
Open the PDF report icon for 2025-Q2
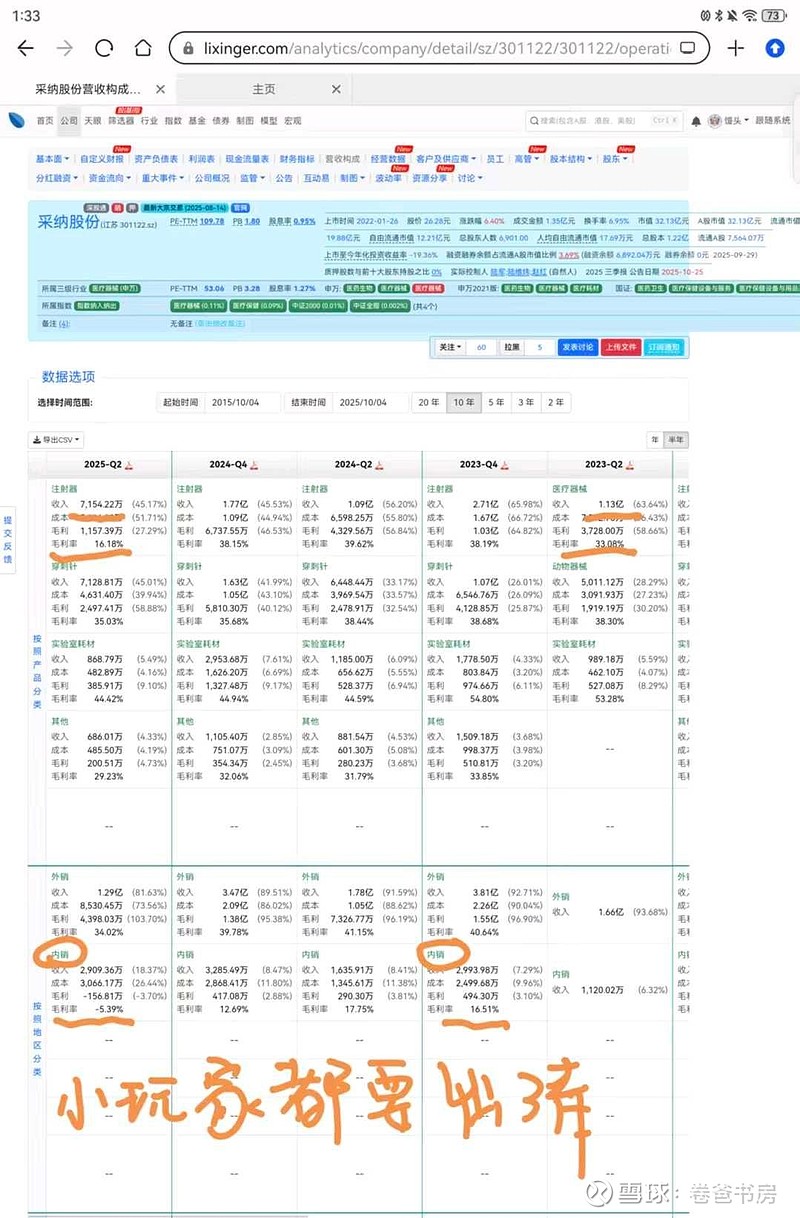[x=129, y=466]
